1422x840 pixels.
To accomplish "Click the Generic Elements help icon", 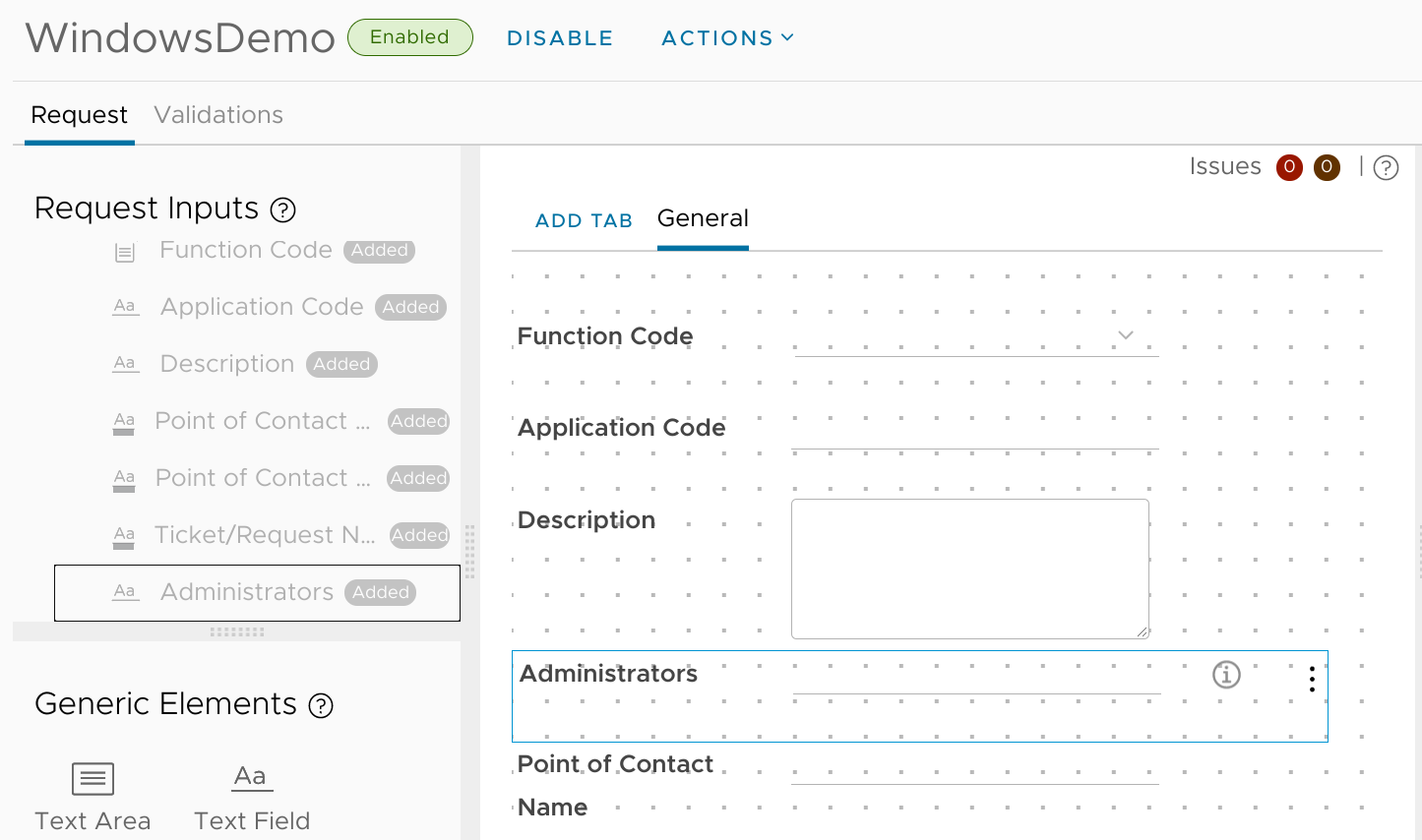I will 321,705.
